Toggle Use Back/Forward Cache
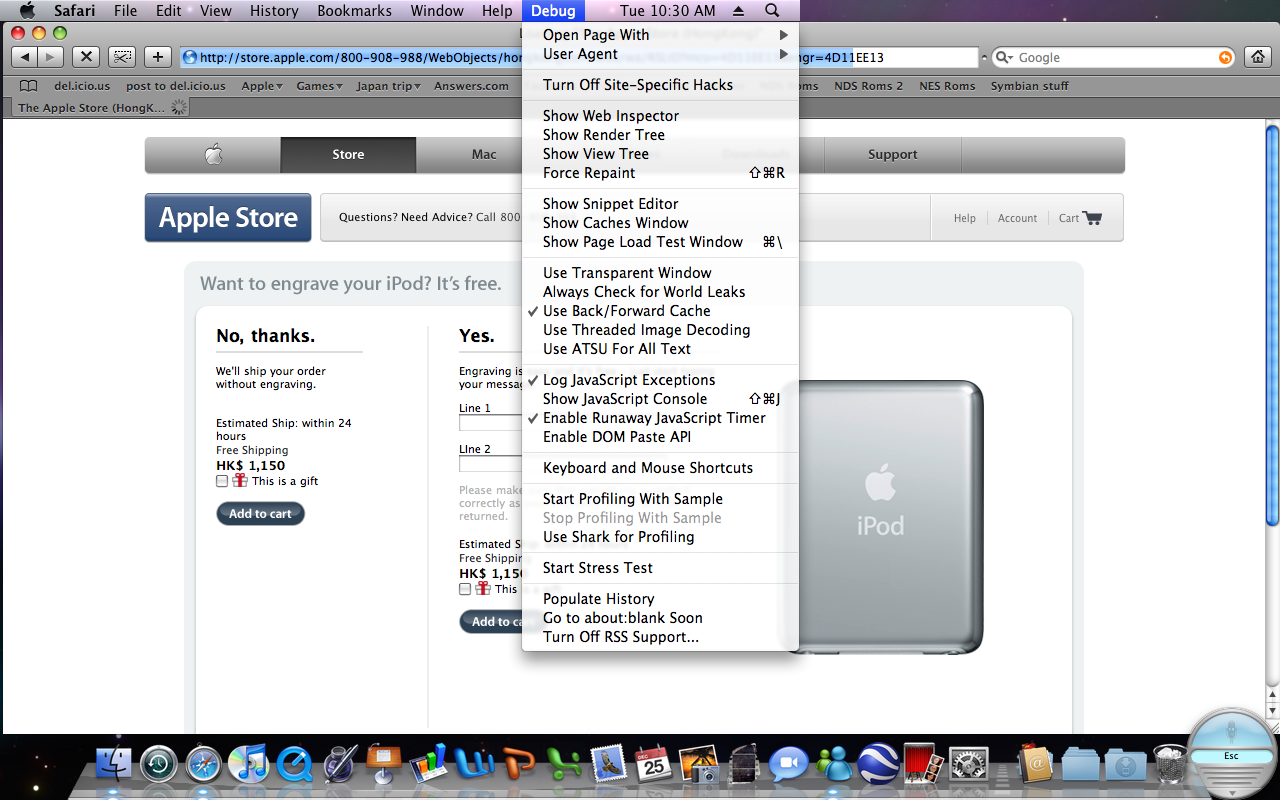1280x800 pixels. pos(660,311)
